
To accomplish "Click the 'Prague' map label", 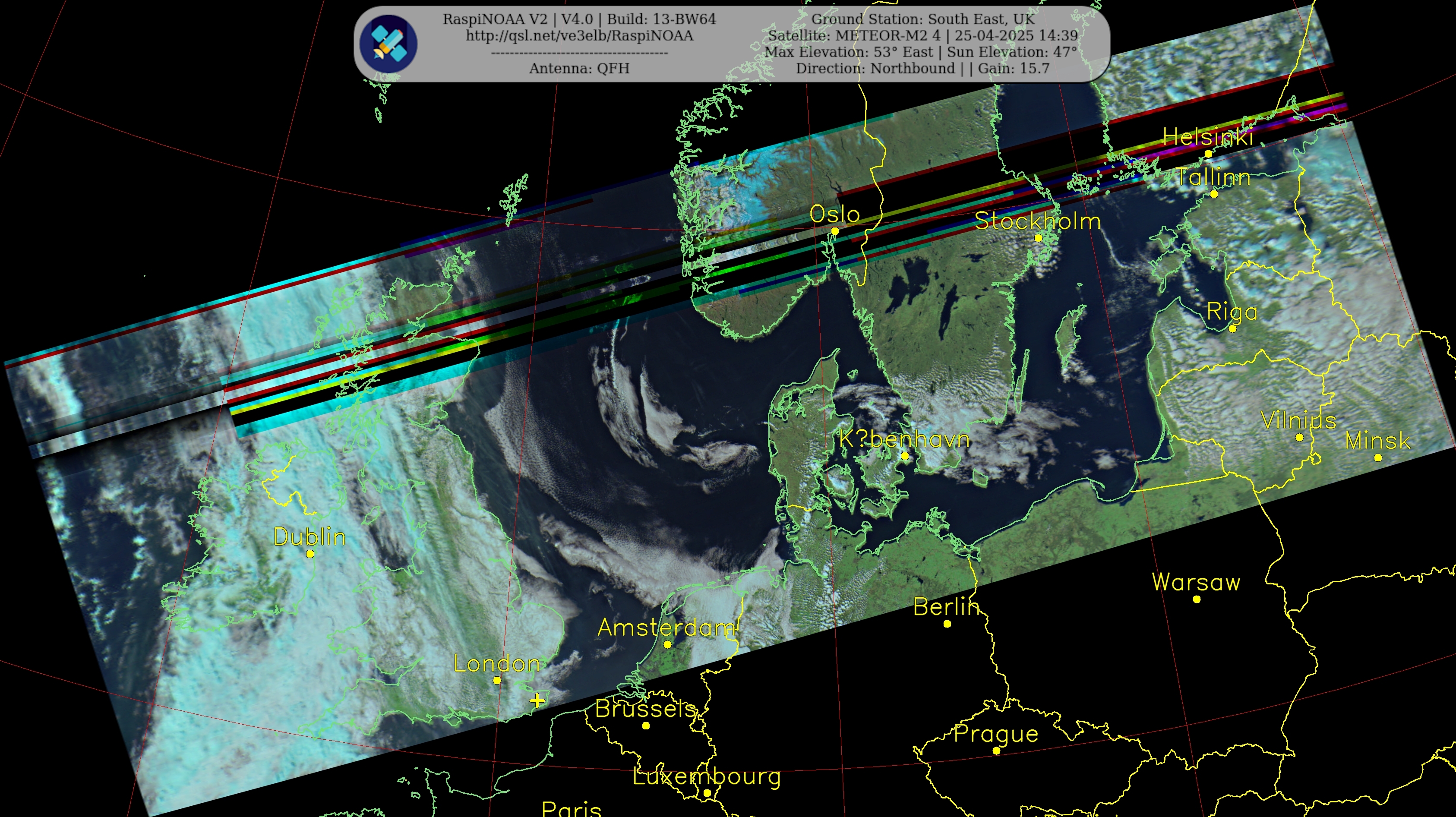I will point(996,734).
